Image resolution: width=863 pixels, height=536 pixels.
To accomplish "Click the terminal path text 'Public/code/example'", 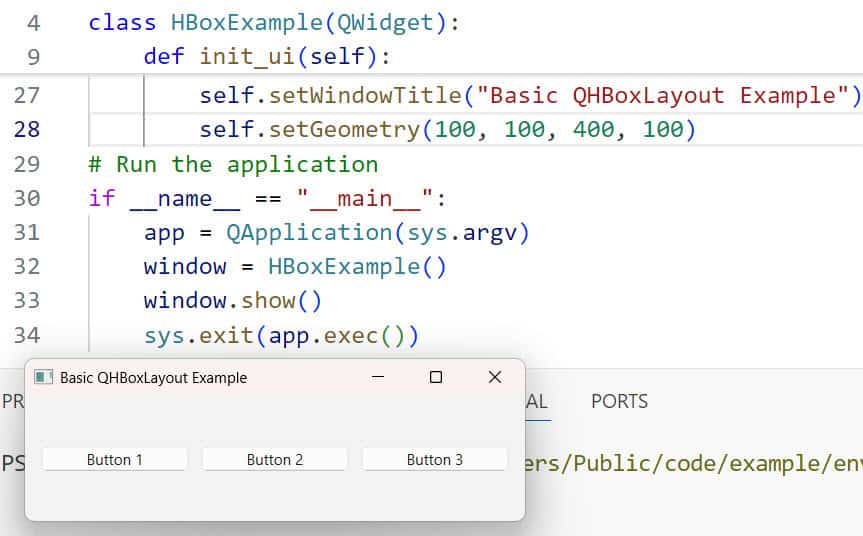I will pyautogui.click(x=696, y=463).
